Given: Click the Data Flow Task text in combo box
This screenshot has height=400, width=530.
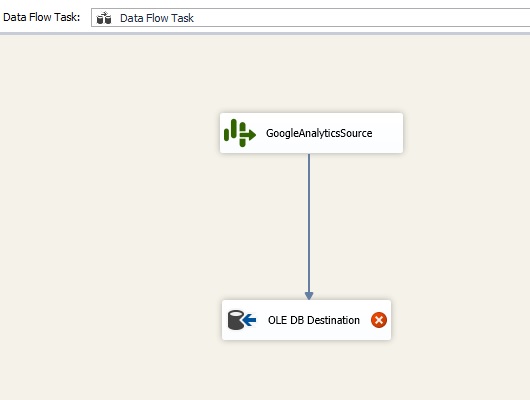Looking at the screenshot, I should 157,18.
